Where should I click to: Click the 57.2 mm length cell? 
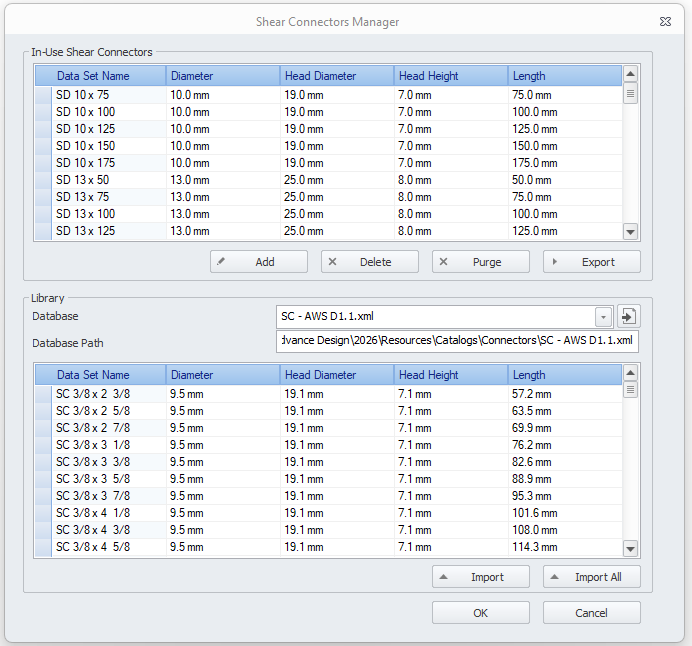pyautogui.click(x=565, y=394)
